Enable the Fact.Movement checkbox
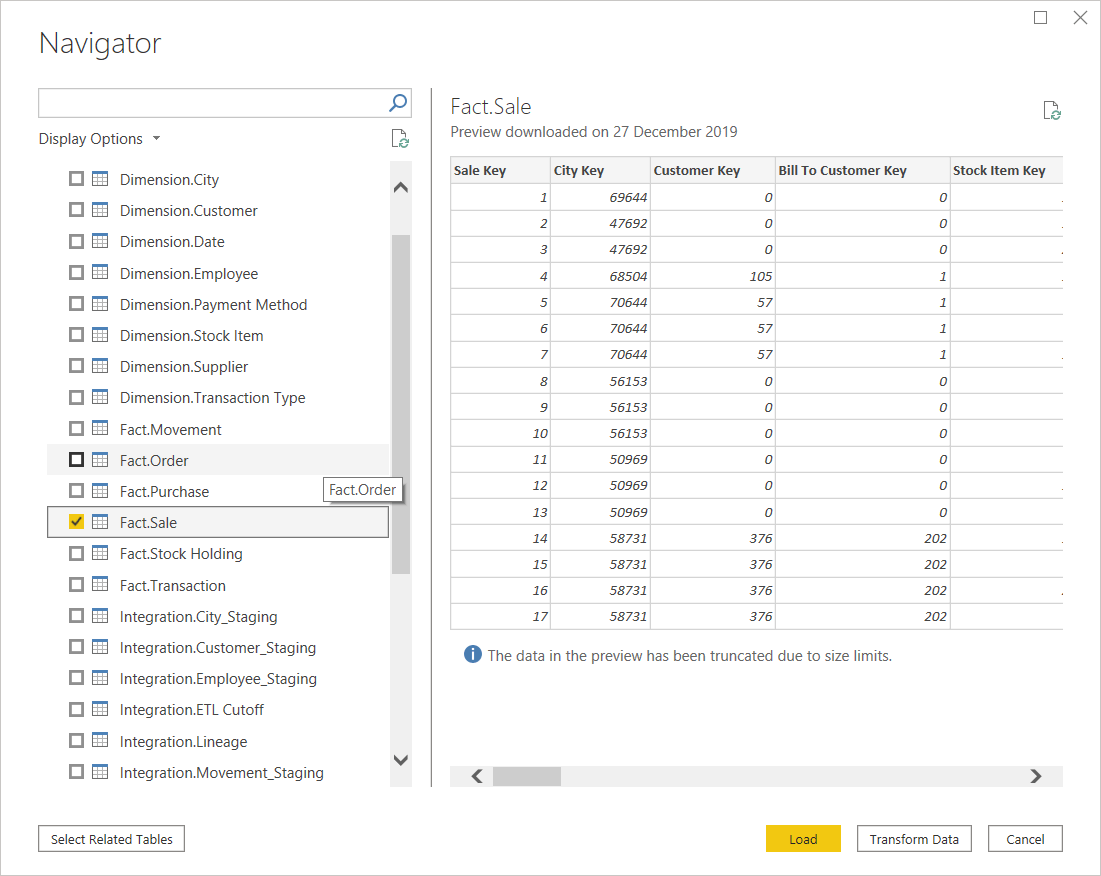The height and width of the screenshot is (876, 1101). point(75,428)
